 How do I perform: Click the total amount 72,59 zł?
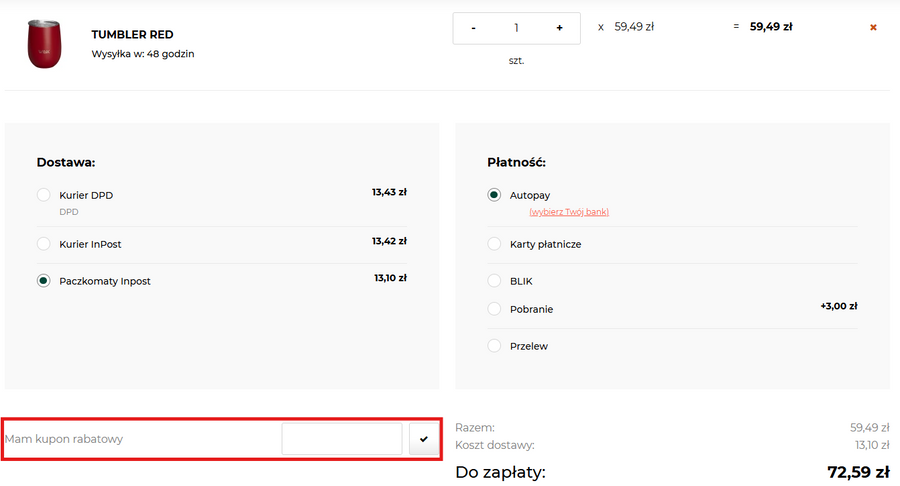pyautogui.click(x=858, y=472)
